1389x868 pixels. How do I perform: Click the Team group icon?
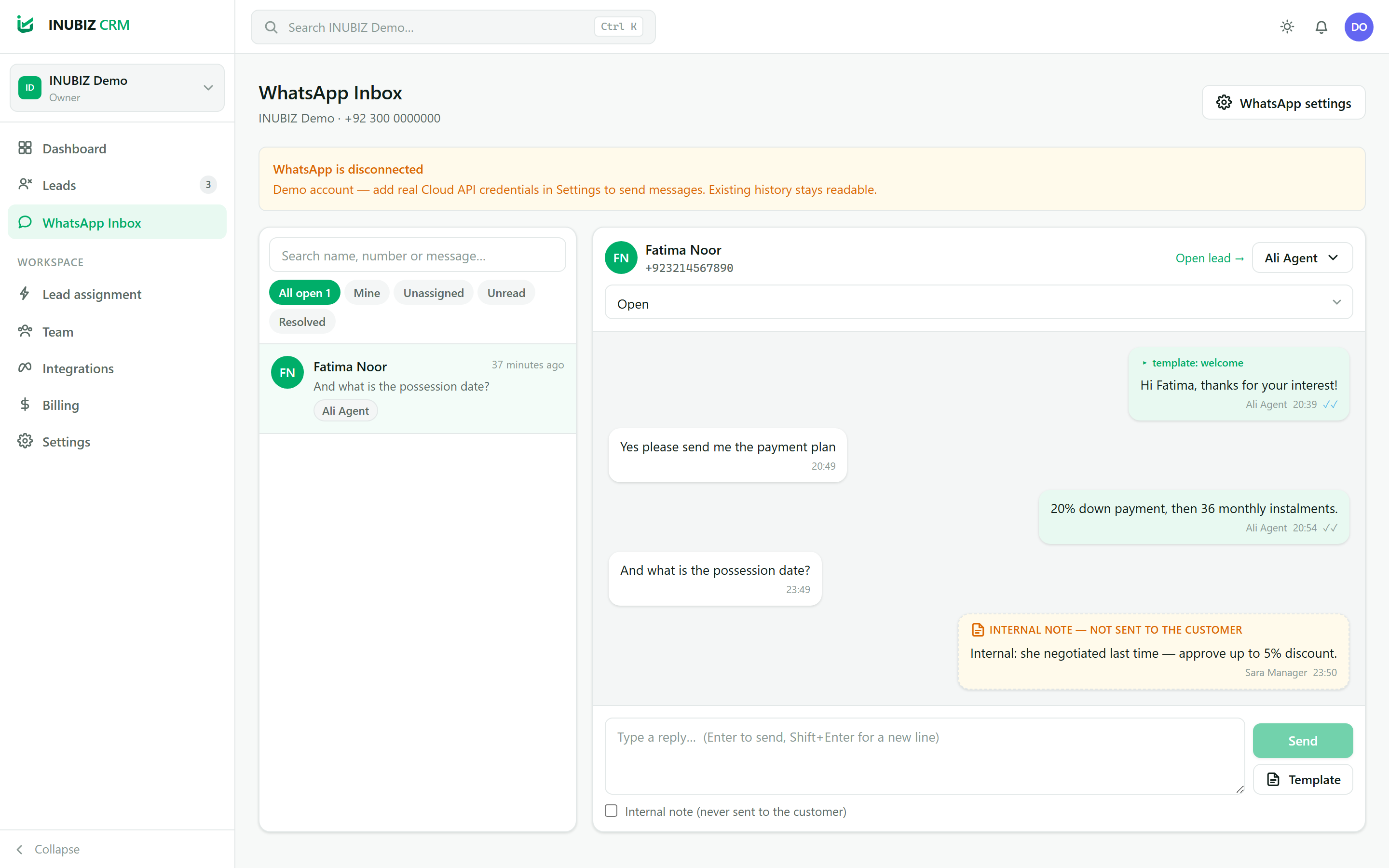coord(25,331)
